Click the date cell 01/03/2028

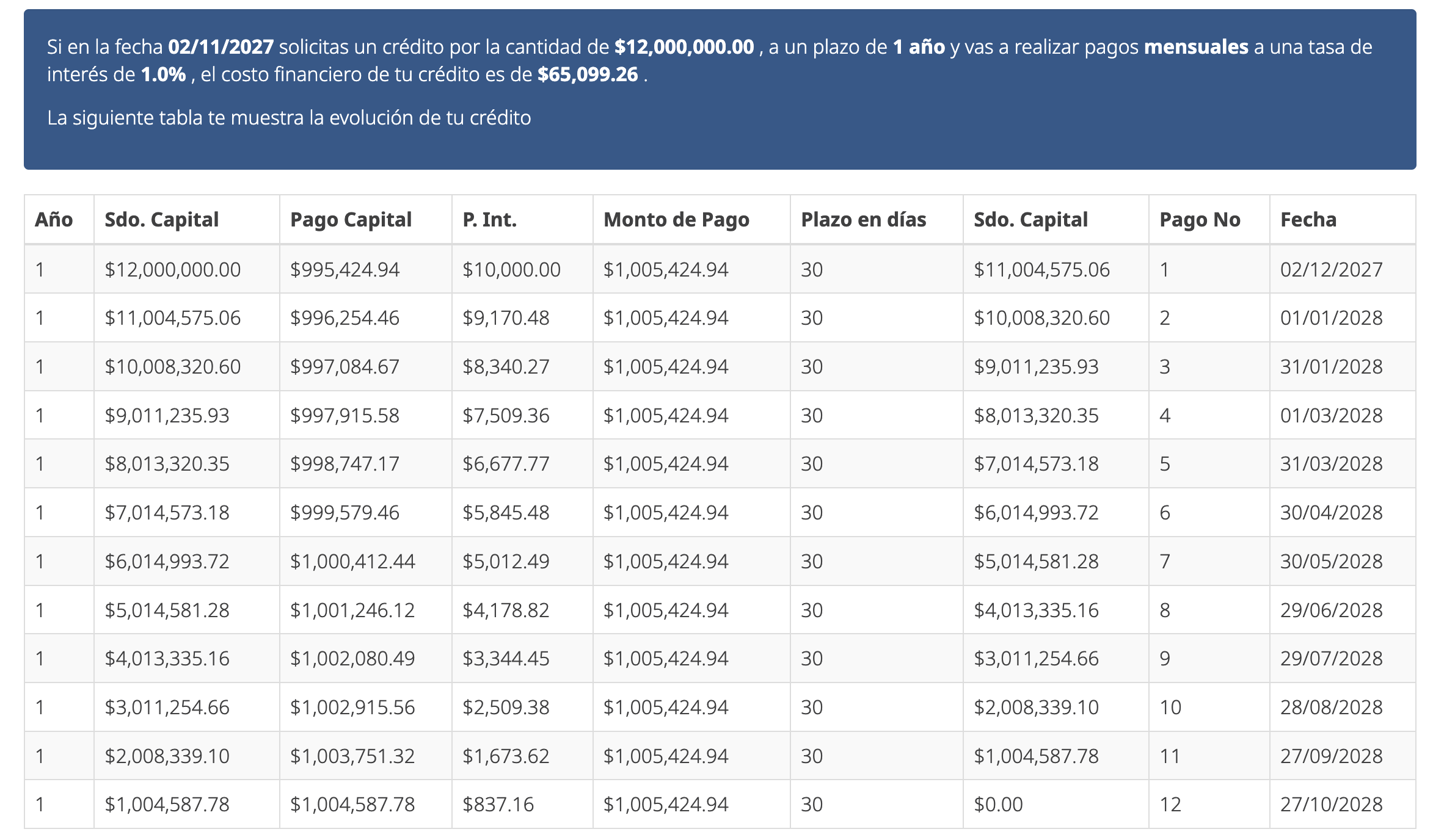(1343, 415)
